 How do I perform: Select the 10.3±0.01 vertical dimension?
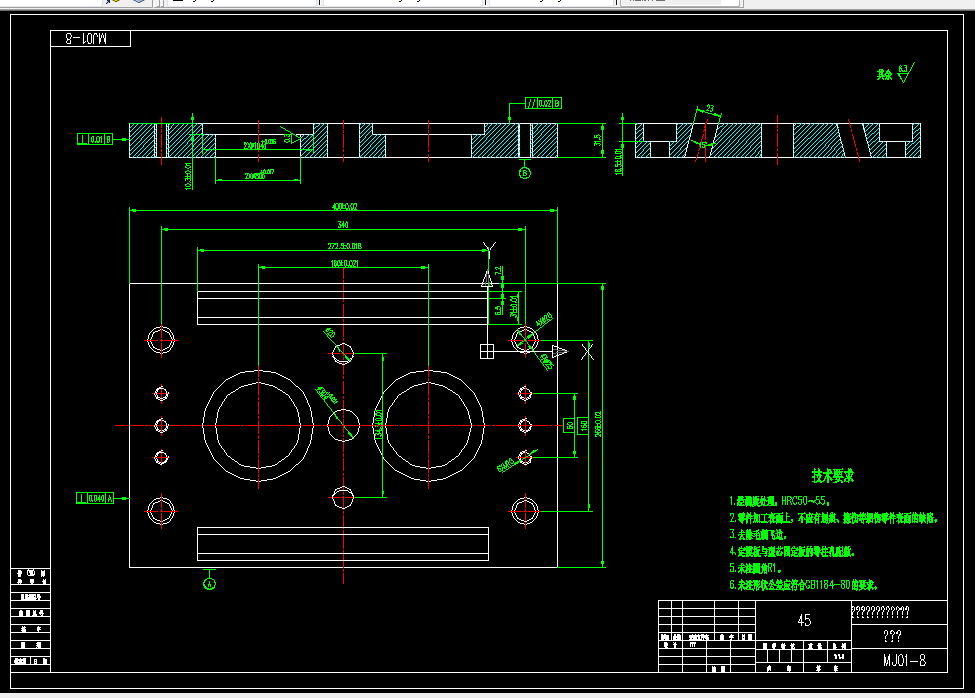[x=188, y=175]
